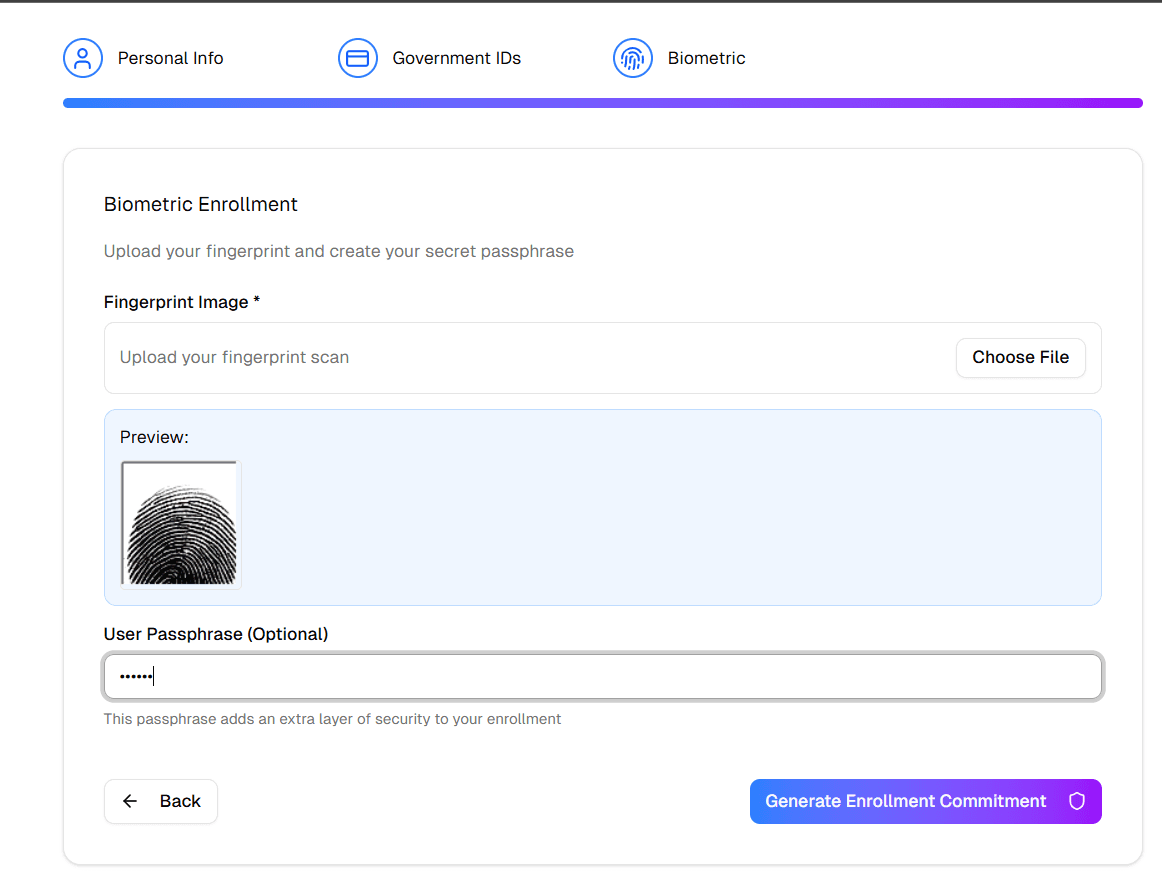Tap the fingerprint icon in the stepper
The height and width of the screenshot is (872, 1162).
[633, 58]
